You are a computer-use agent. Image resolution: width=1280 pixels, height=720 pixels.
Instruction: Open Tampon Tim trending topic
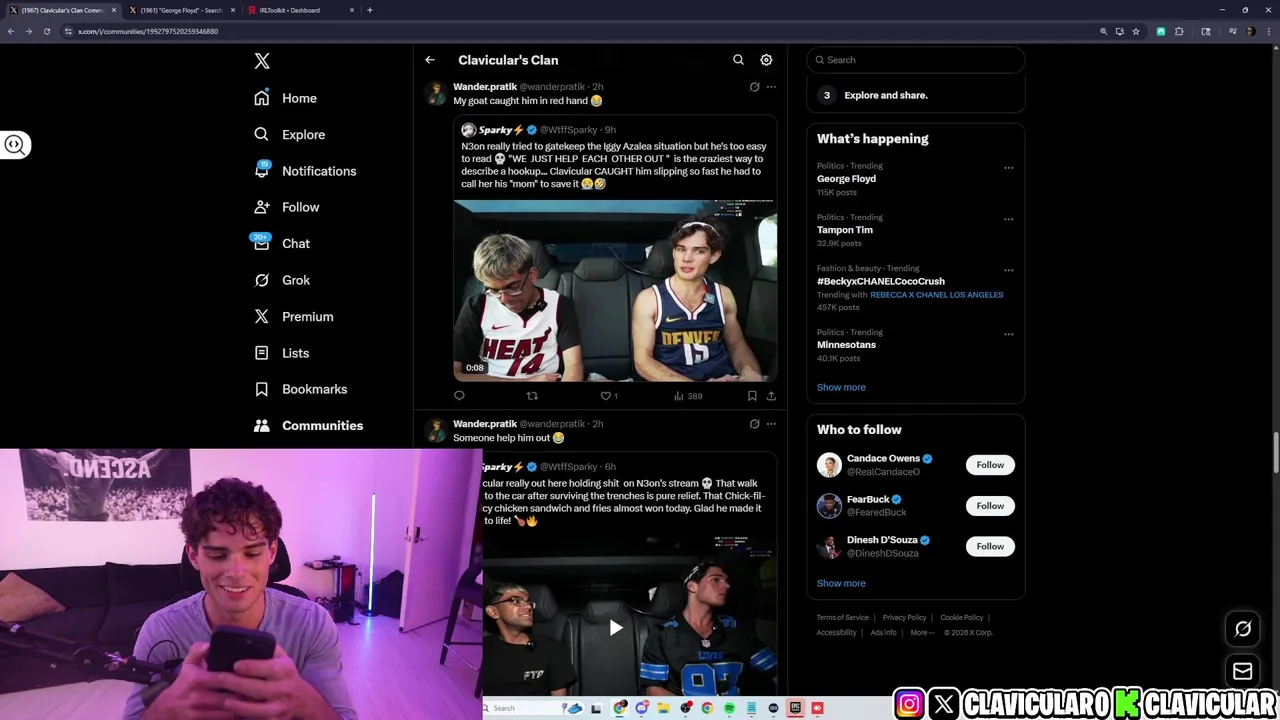845,230
